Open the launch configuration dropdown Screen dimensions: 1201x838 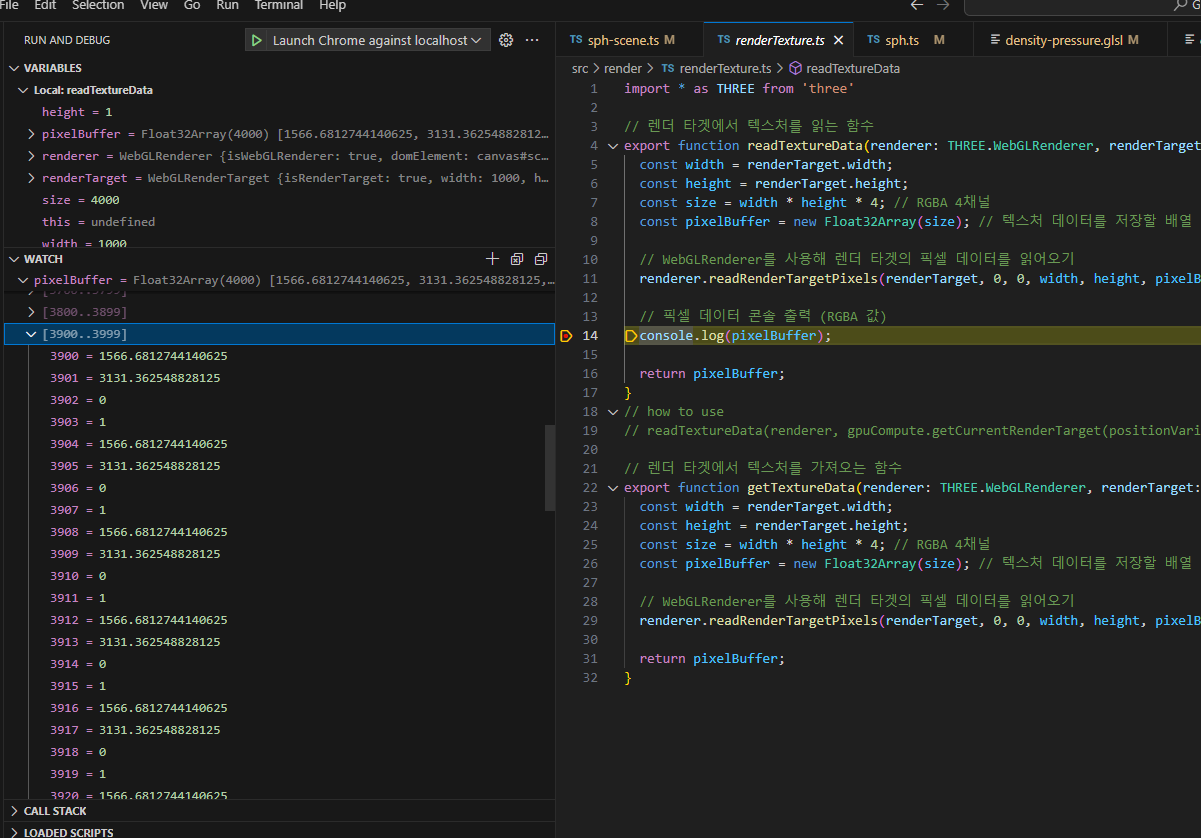pyautogui.click(x=367, y=40)
